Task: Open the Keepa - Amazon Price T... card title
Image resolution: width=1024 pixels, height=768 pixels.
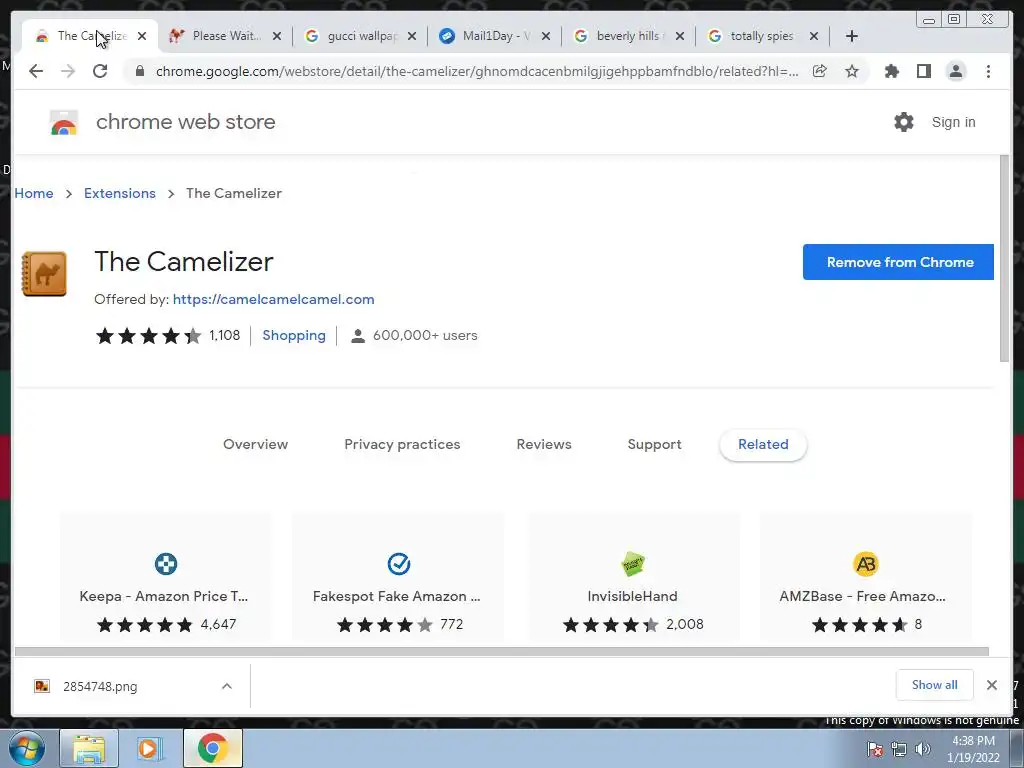Action: click(x=164, y=596)
